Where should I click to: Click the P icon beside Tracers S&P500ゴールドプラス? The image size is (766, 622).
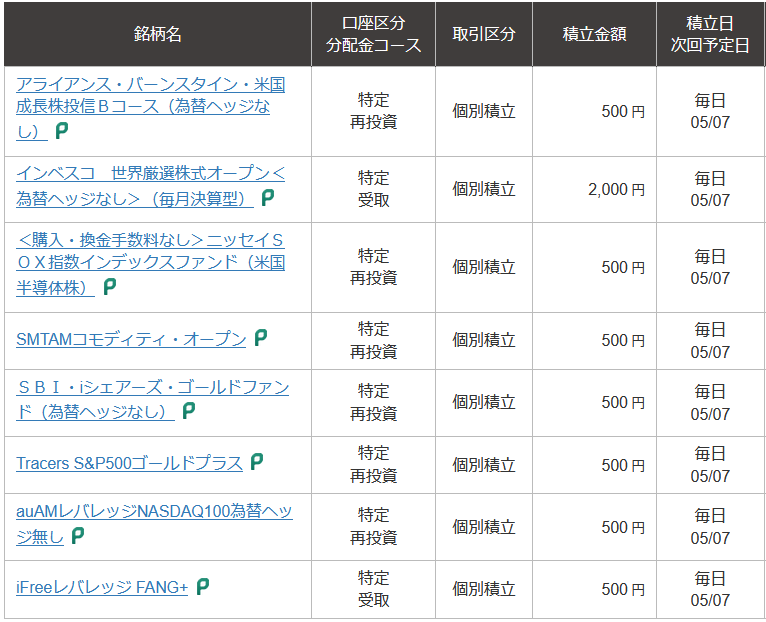click(256, 462)
